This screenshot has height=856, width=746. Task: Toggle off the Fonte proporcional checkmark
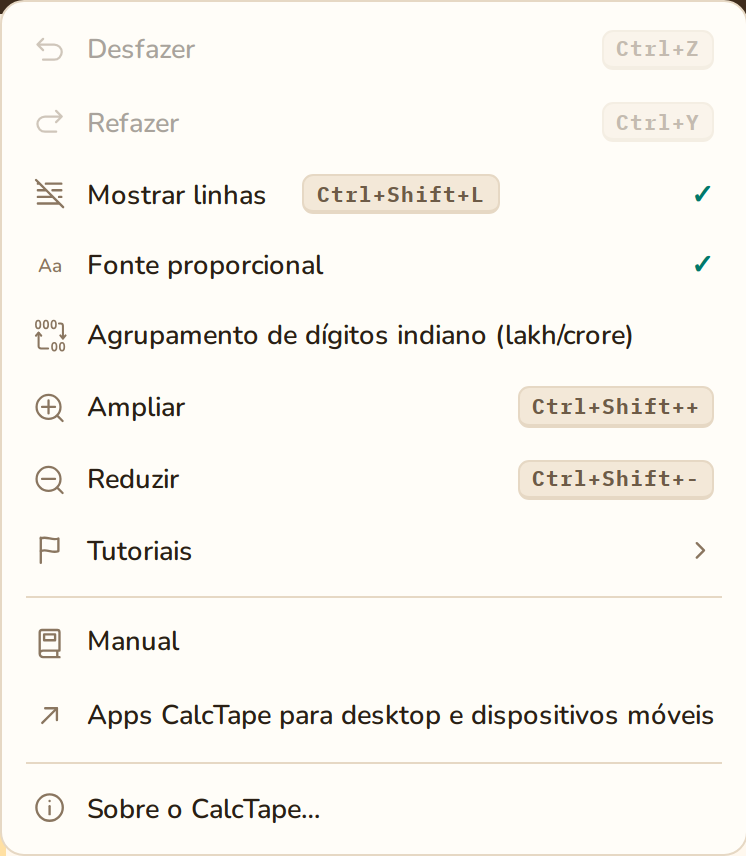(x=702, y=264)
